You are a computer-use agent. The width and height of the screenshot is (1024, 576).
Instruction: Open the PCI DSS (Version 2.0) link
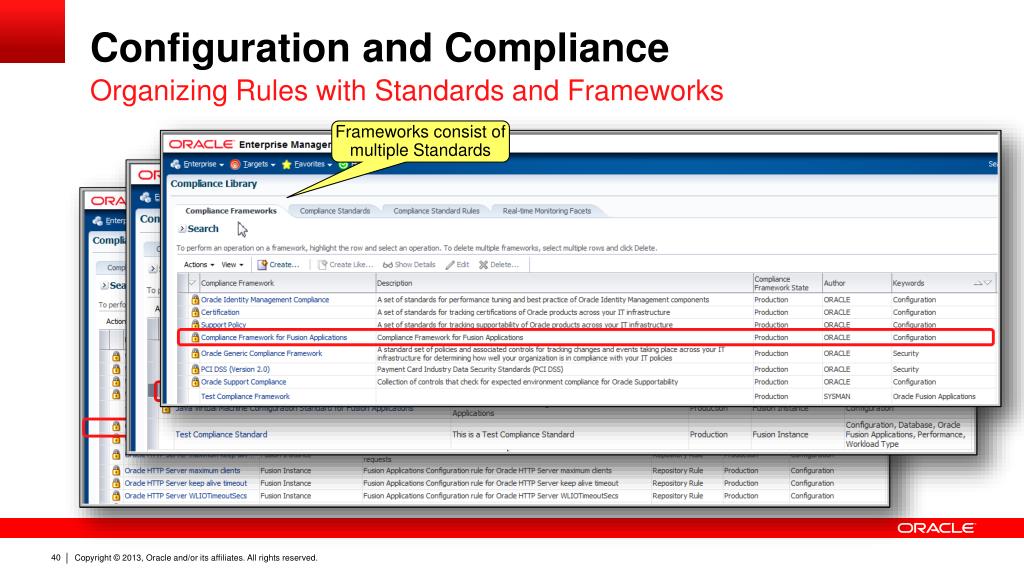point(235,369)
